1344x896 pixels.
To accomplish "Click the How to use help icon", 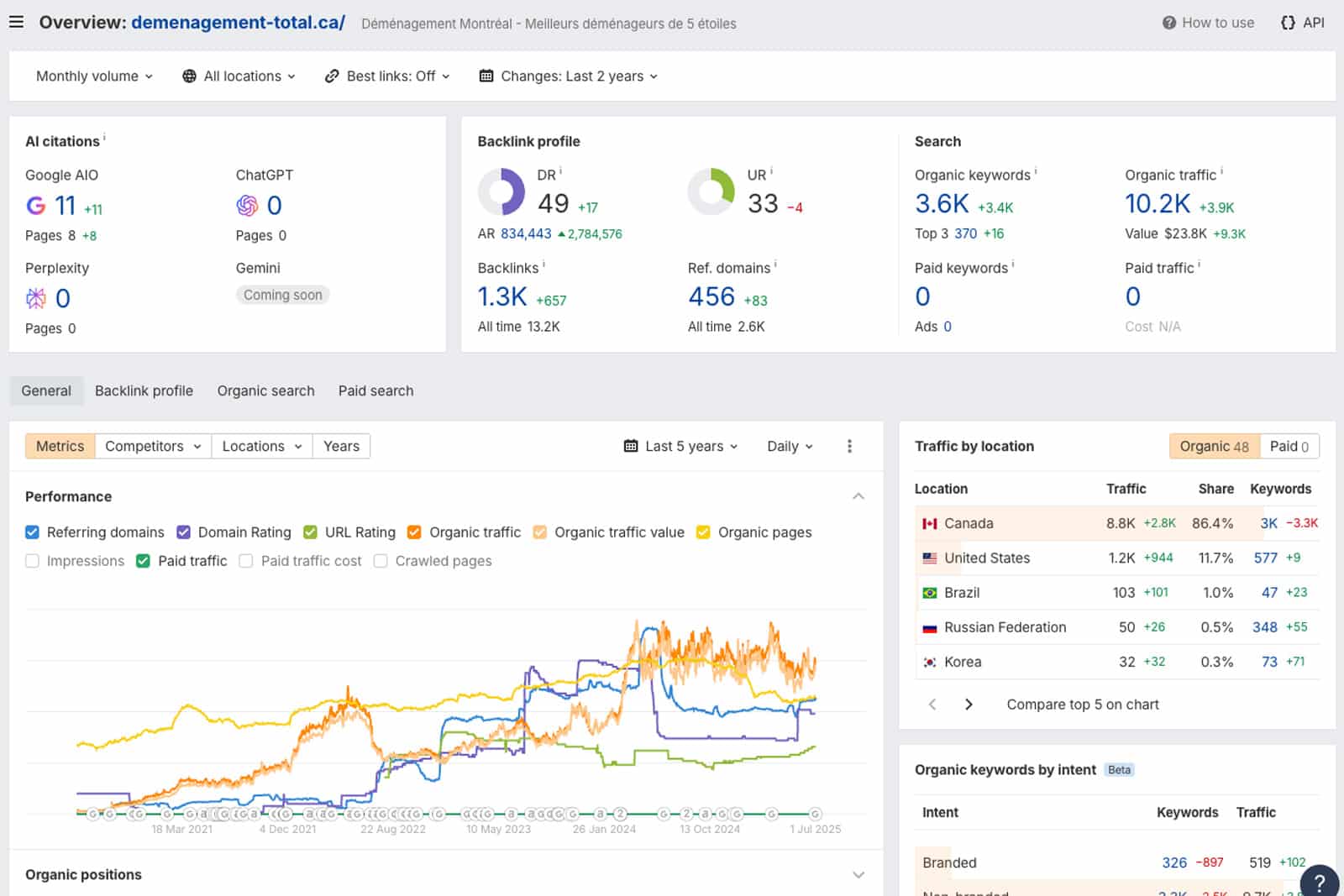I will pyautogui.click(x=1168, y=23).
